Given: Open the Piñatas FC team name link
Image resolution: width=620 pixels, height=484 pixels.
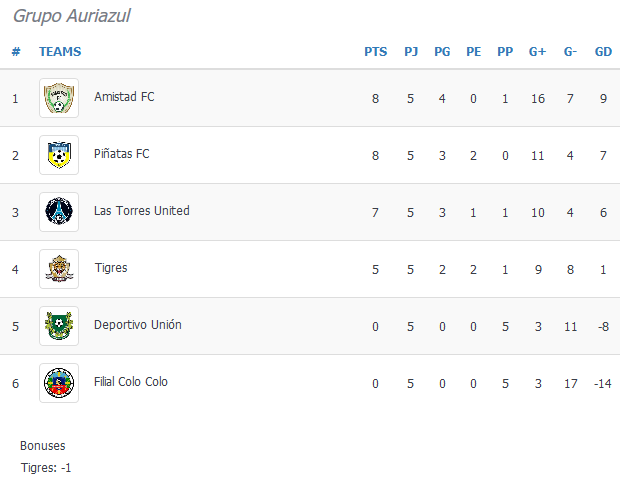Looking at the screenshot, I should click(122, 154).
